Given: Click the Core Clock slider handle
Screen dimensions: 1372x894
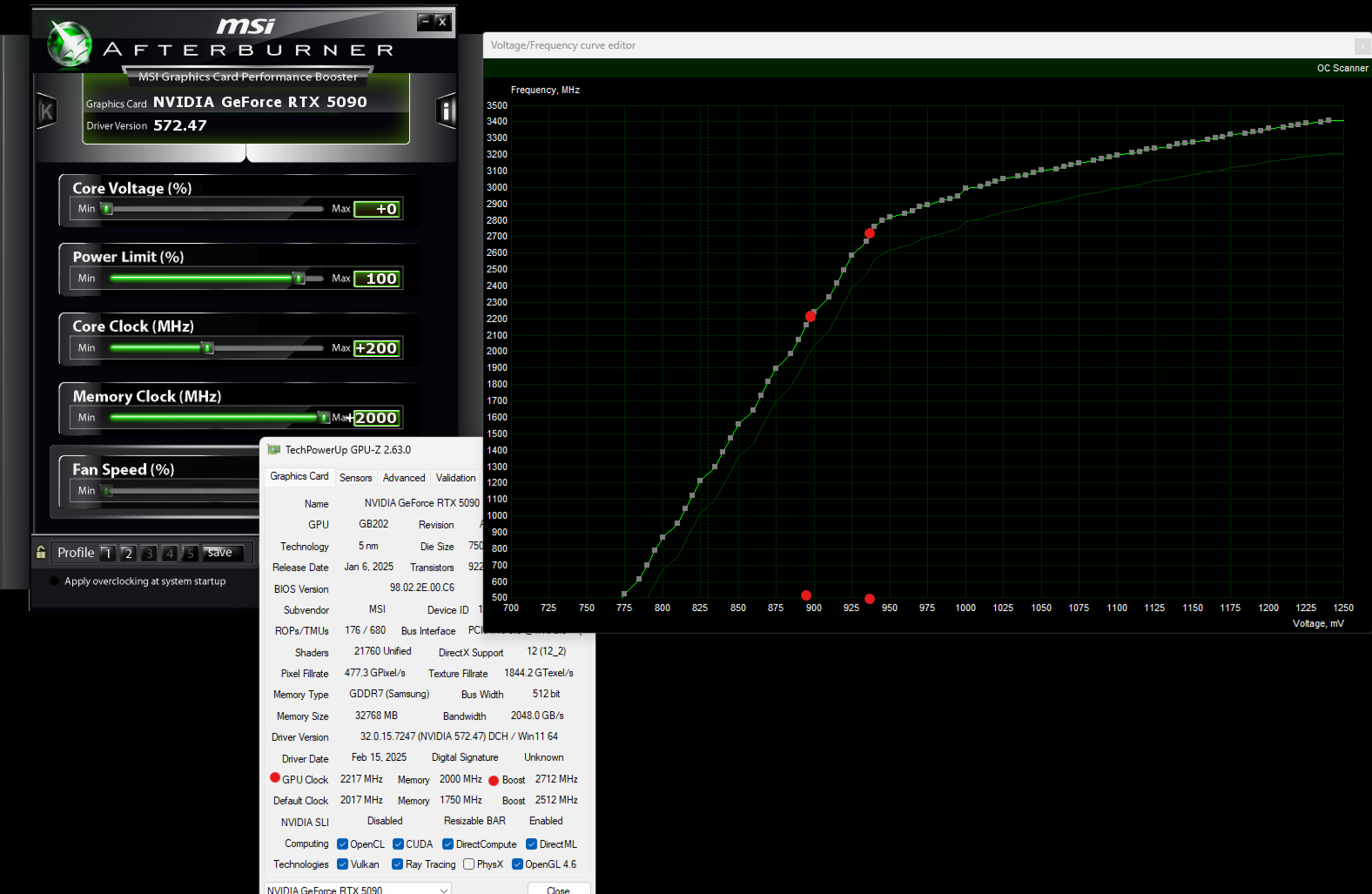Looking at the screenshot, I should click(x=207, y=348).
